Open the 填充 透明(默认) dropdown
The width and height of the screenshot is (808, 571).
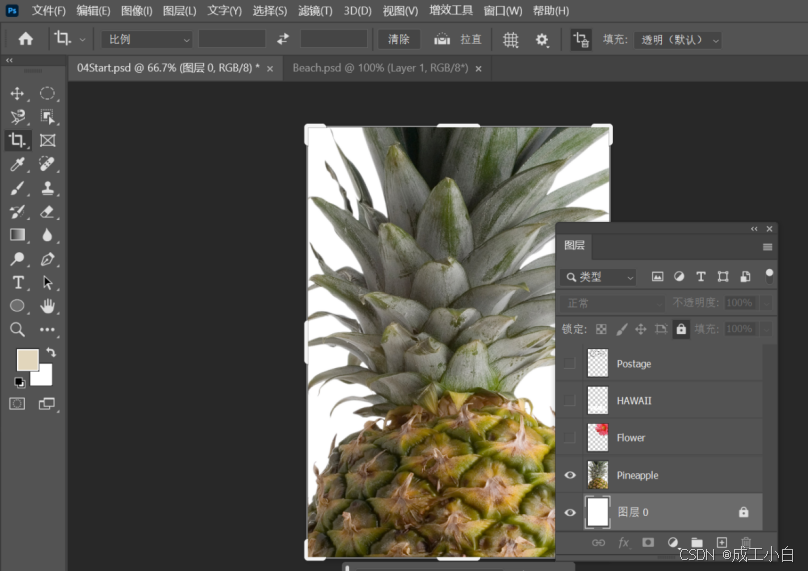coord(677,40)
